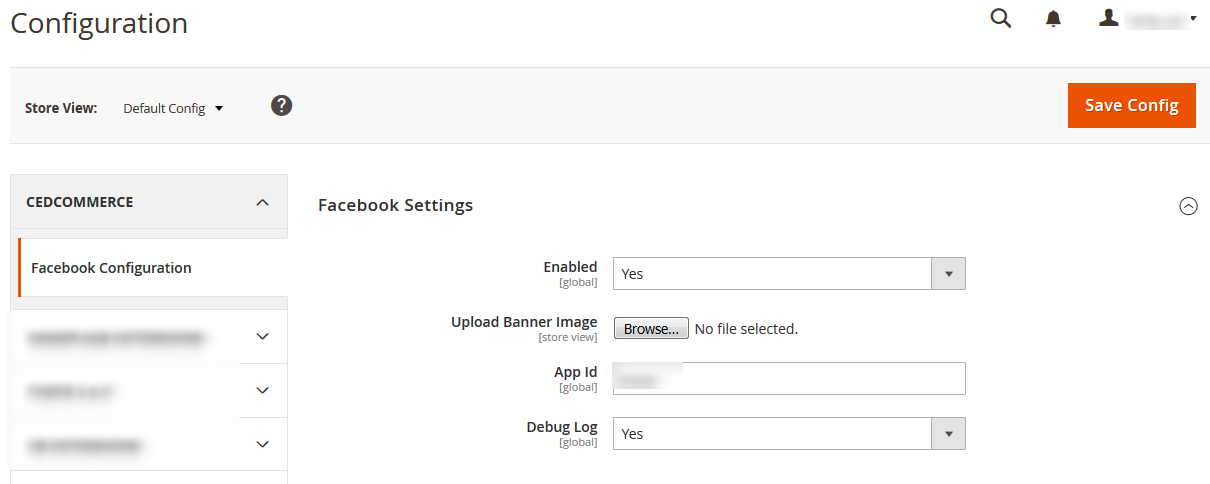
Task: Expand the second blurred sidebar group
Action: click(x=149, y=390)
